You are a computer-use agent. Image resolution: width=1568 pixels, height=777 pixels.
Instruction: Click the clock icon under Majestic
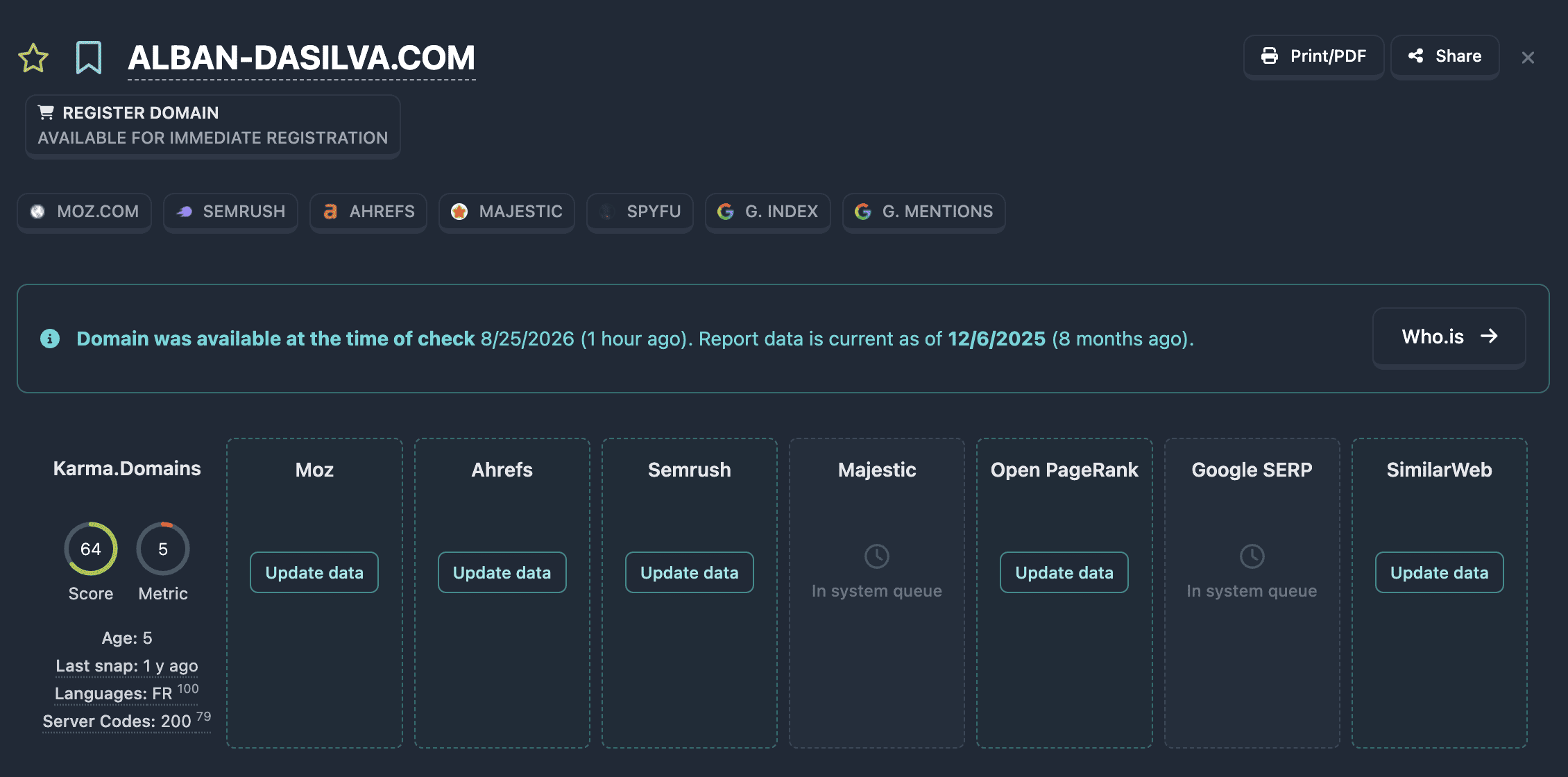[x=877, y=556]
